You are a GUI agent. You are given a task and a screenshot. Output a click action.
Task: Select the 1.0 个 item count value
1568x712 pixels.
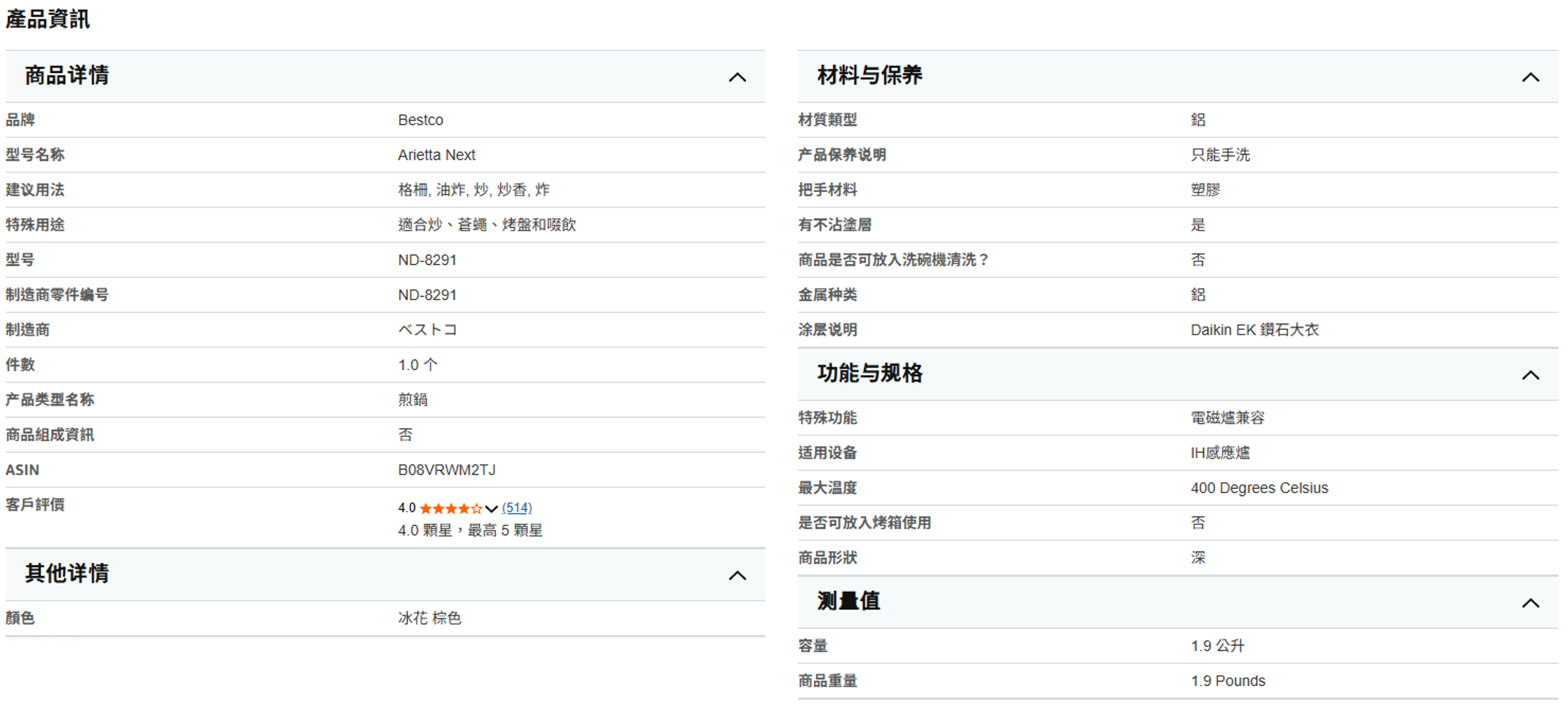tap(417, 365)
